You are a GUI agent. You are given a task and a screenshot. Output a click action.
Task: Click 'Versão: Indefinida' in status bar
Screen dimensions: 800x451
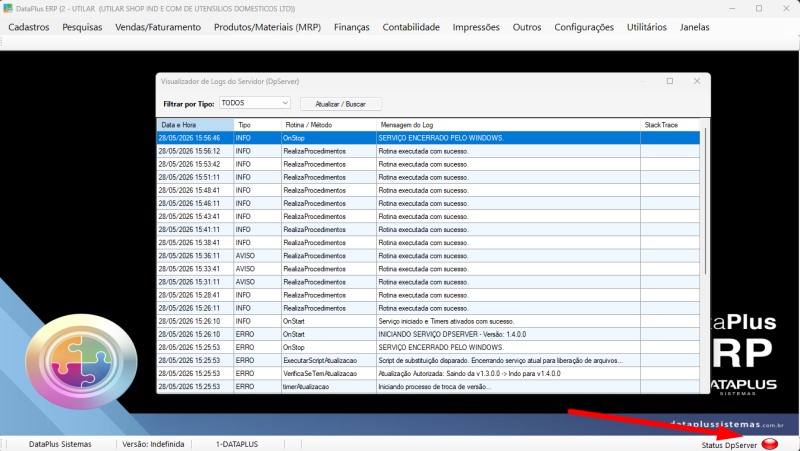click(x=153, y=444)
